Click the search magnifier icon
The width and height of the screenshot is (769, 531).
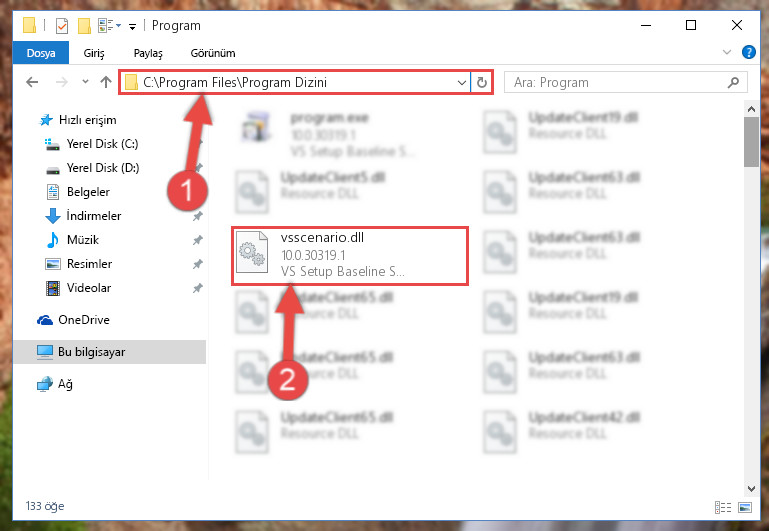tap(733, 82)
